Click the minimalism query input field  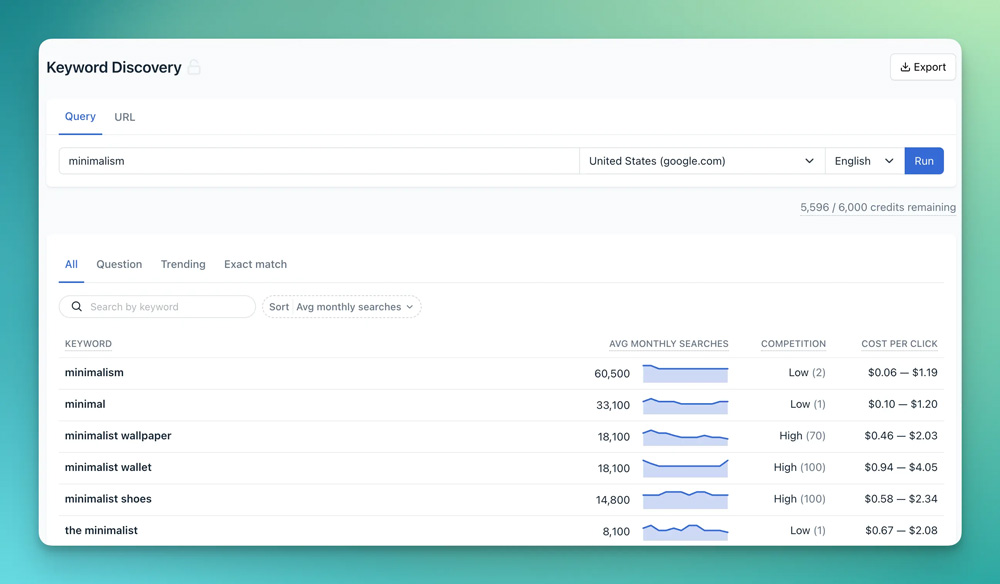tap(318, 161)
